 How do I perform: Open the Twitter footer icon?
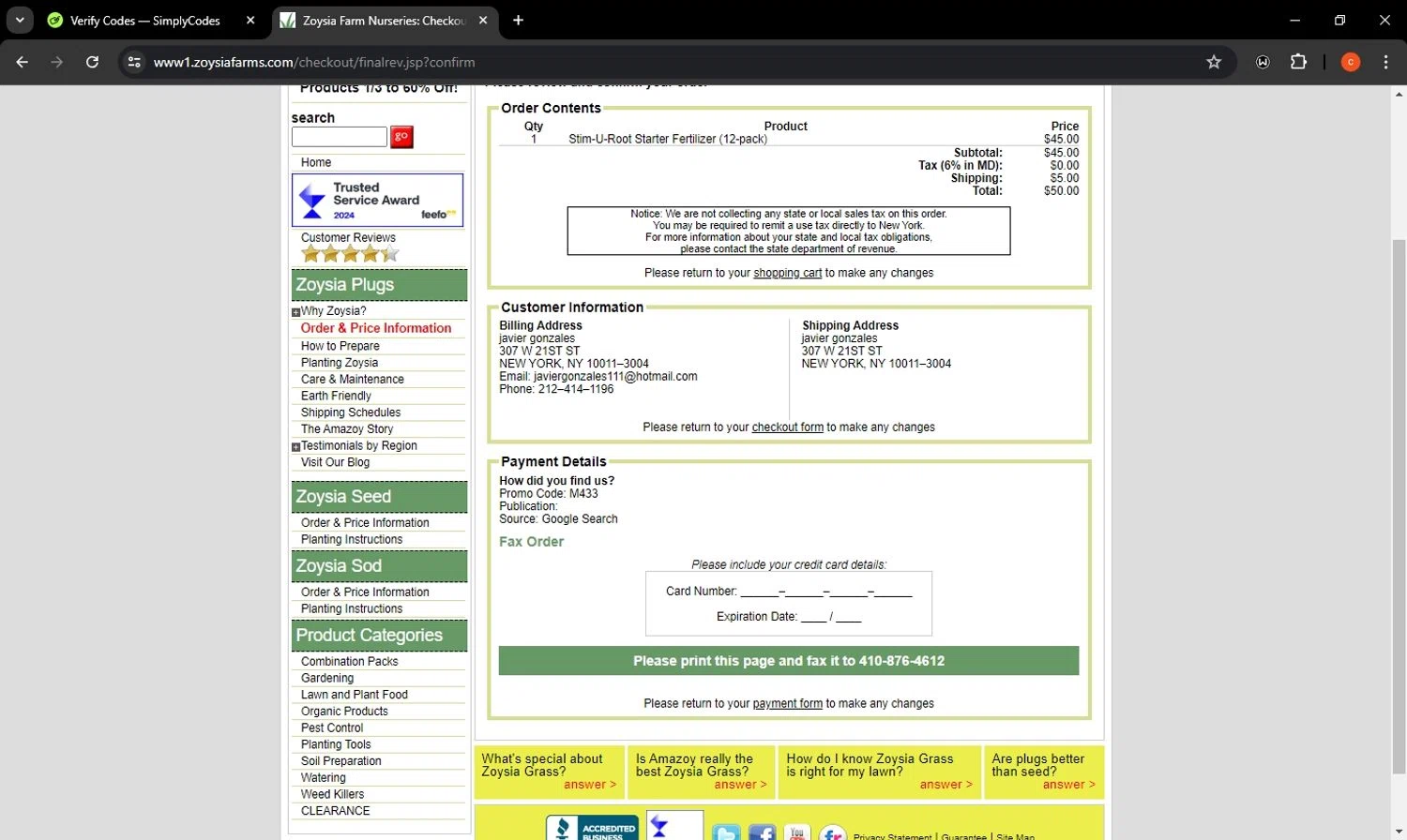[x=726, y=833]
